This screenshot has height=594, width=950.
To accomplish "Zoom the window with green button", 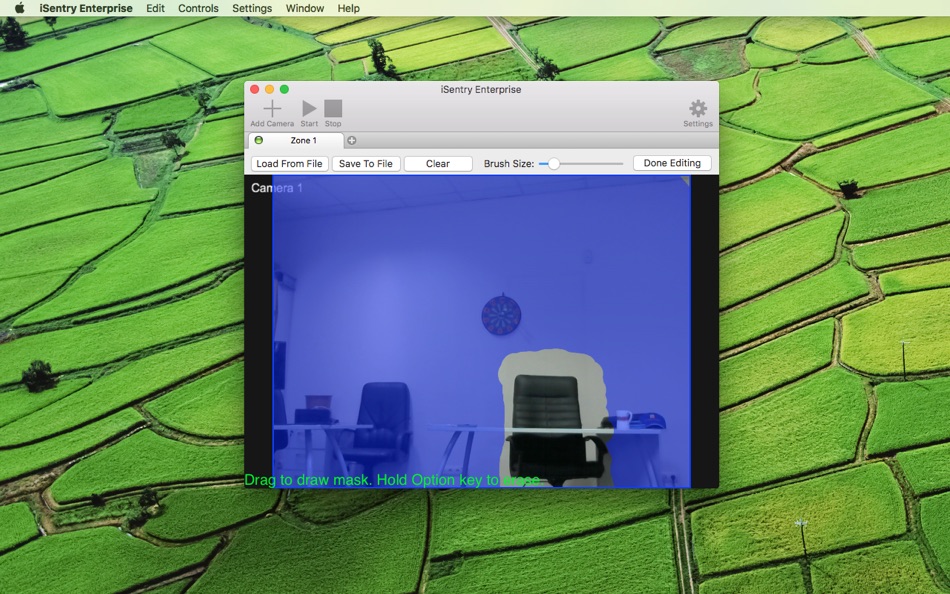I will click(284, 89).
